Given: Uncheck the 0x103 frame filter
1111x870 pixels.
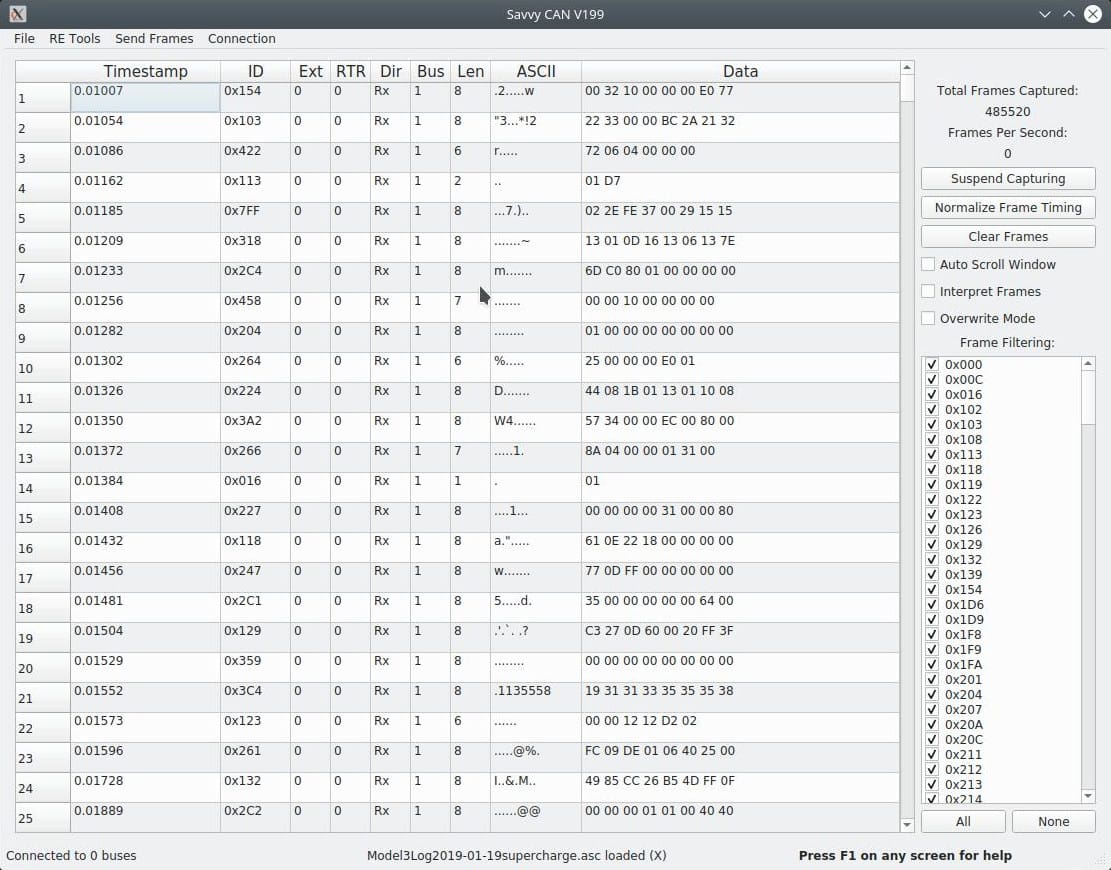Looking at the screenshot, I should tap(933, 425).
